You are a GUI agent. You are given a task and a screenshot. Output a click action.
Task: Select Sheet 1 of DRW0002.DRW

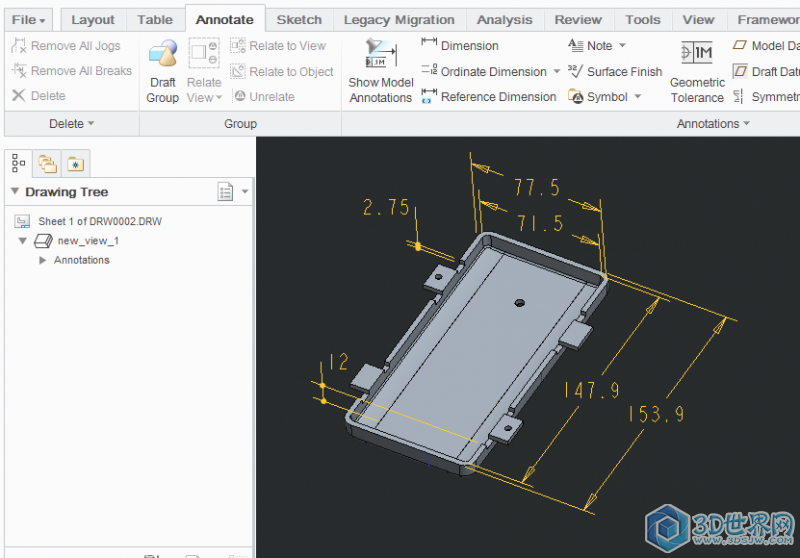pos(99,221)
